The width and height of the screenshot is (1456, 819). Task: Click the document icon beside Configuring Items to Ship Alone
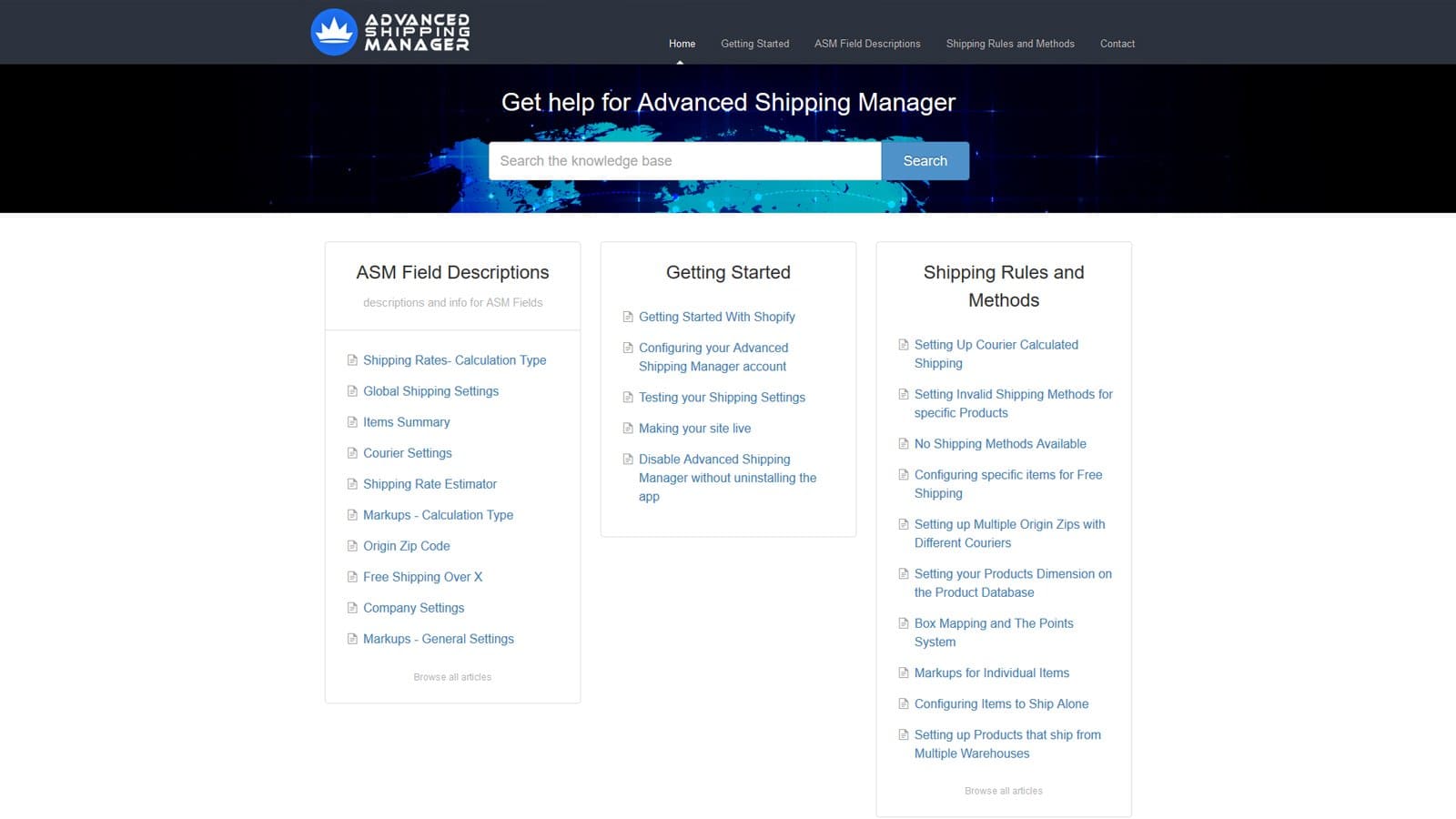point(904,704)
